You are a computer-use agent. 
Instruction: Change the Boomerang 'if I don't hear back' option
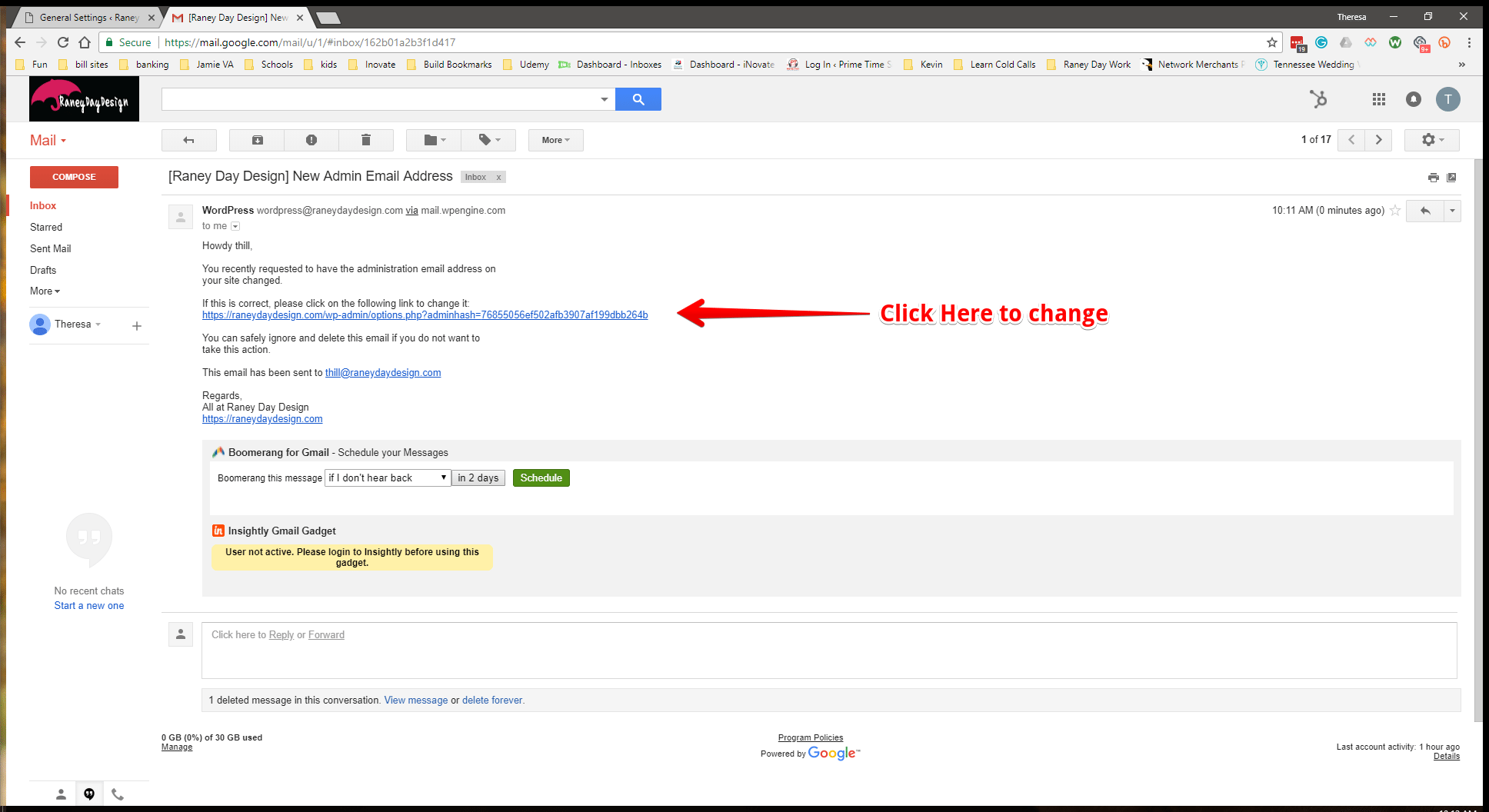click(x=386, y=478)
